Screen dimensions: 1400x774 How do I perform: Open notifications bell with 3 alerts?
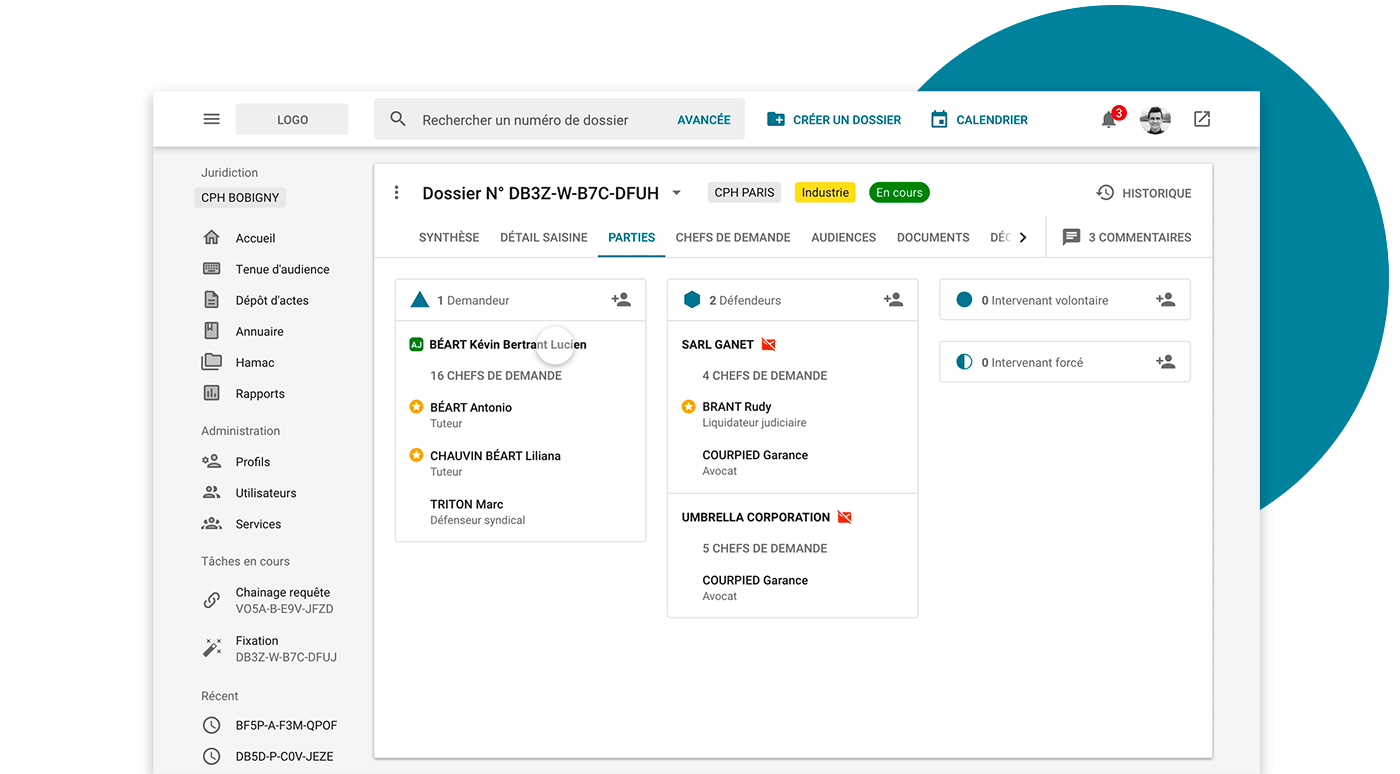(1109, 119)
